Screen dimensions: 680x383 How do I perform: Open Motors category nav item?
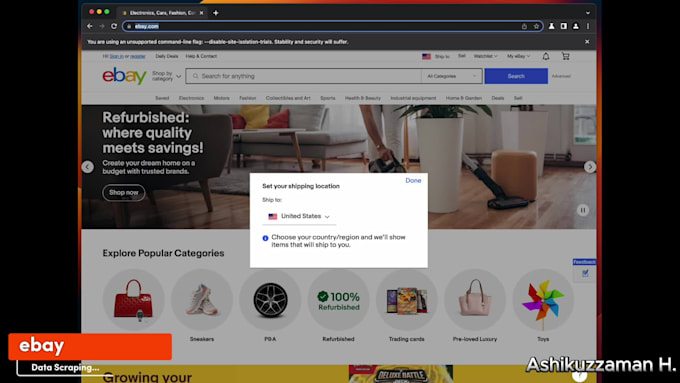tap(222, 98)
